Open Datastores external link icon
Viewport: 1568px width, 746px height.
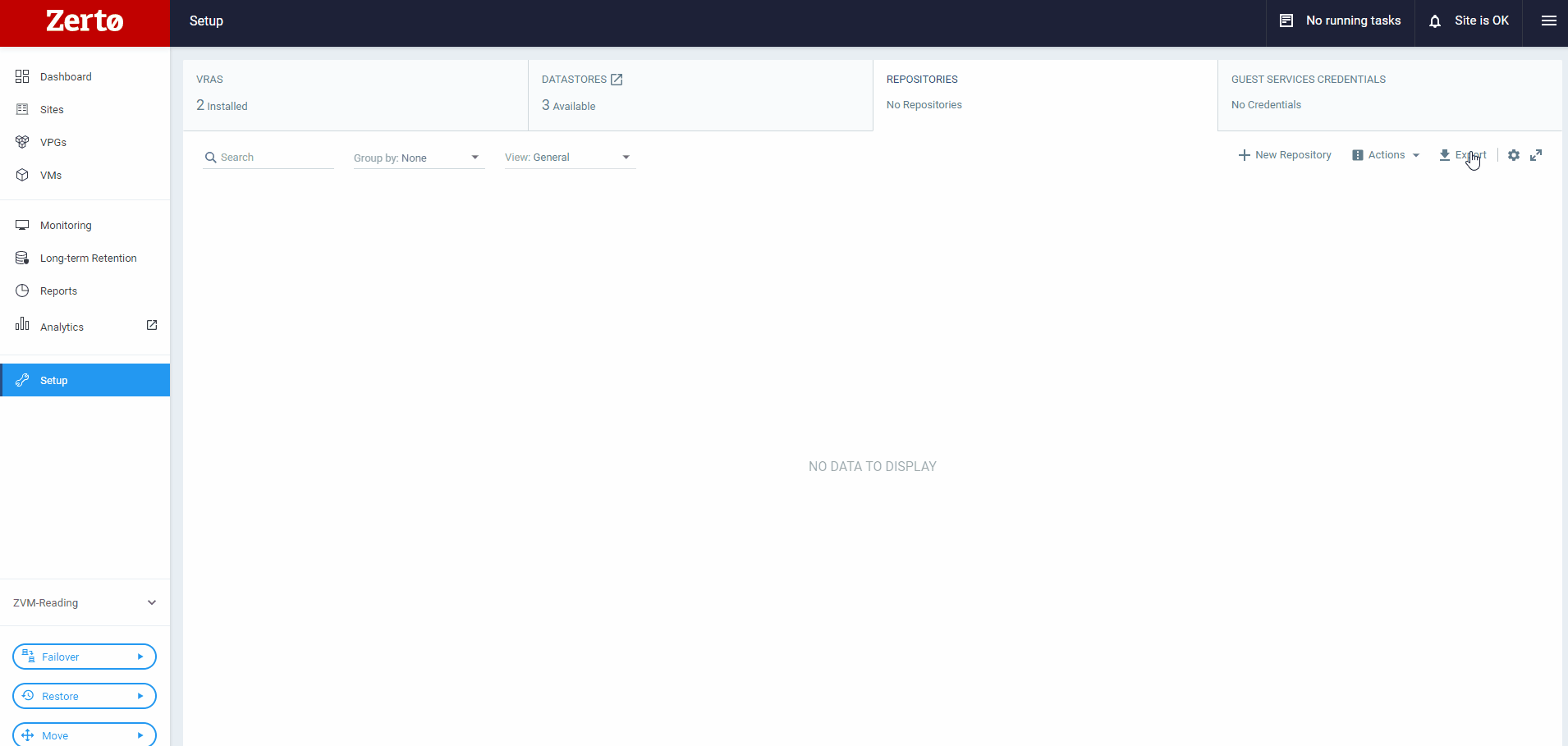click(x=617, y=80)
